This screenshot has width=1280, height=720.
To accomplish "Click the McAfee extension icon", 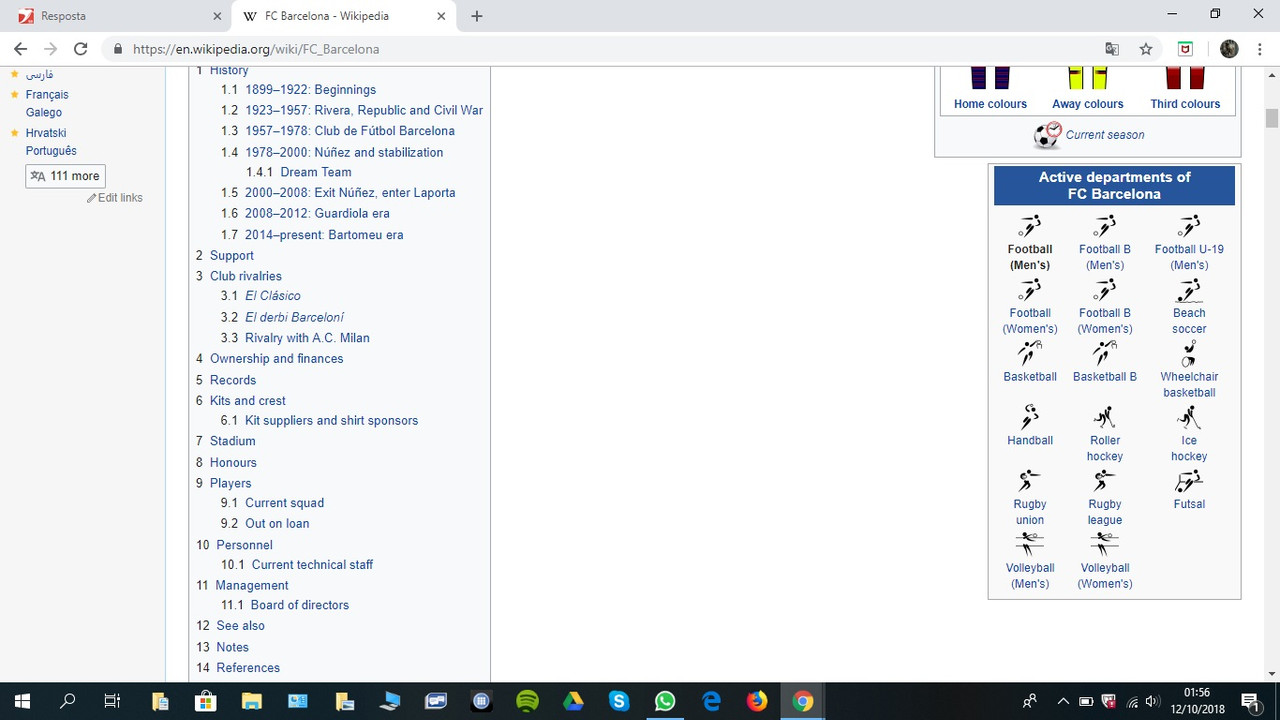I will (1186, 49).
